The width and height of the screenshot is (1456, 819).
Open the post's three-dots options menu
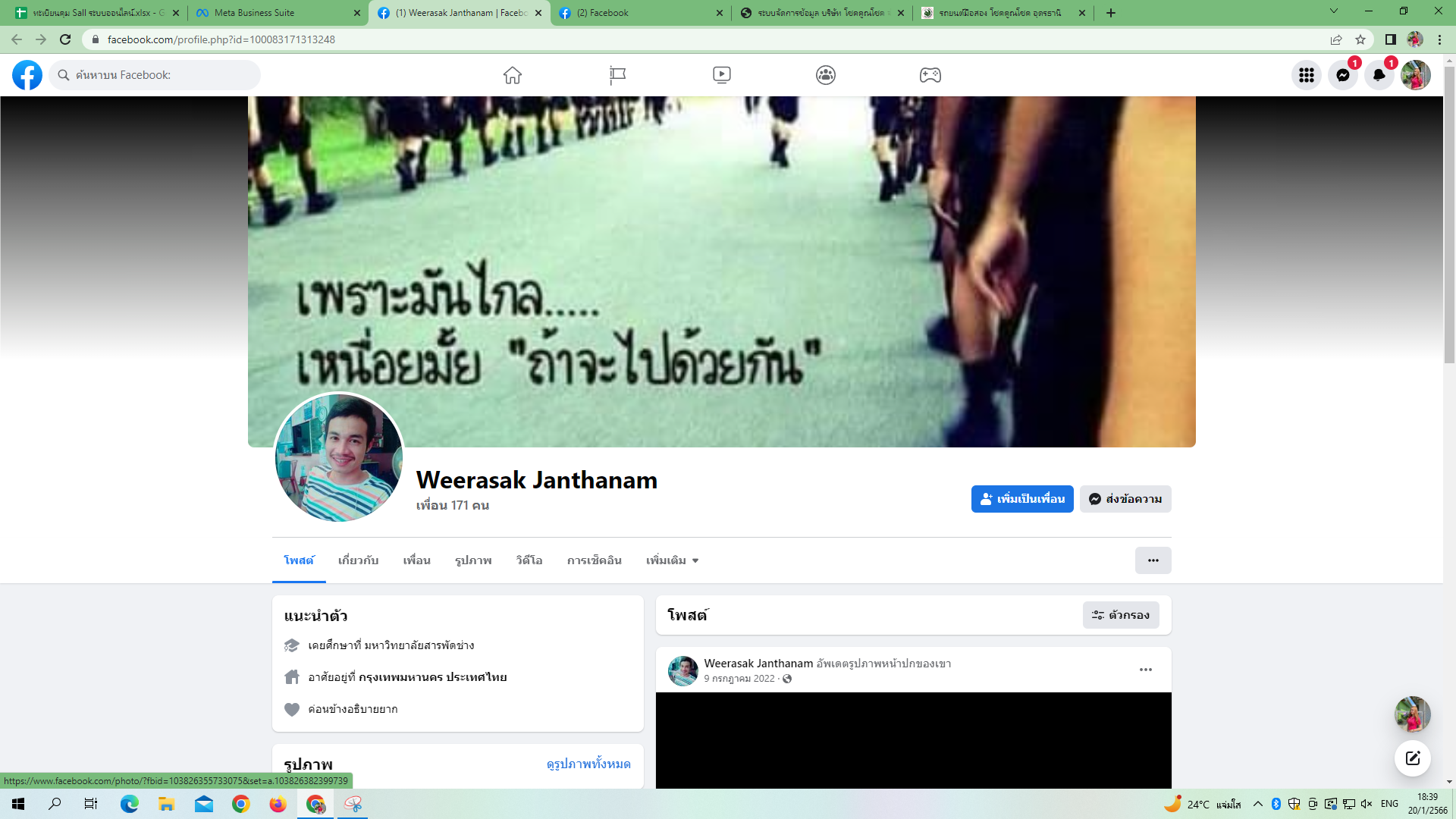(x=1145, y=670)
